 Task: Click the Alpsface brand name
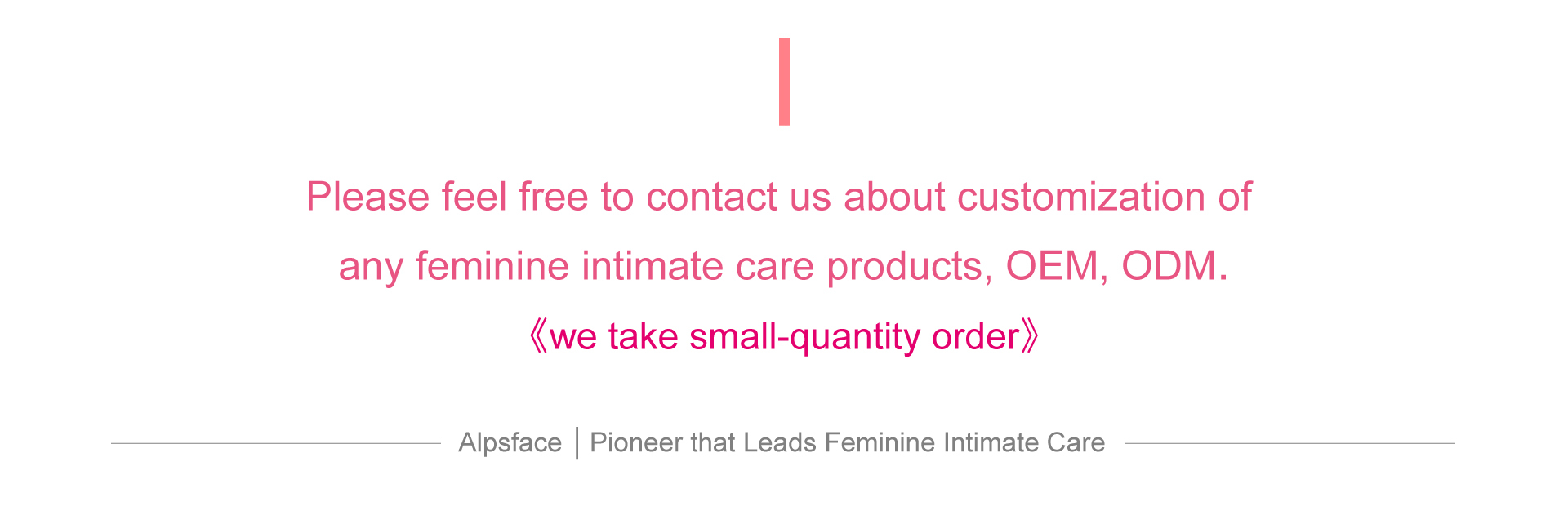tap(510, 442)
